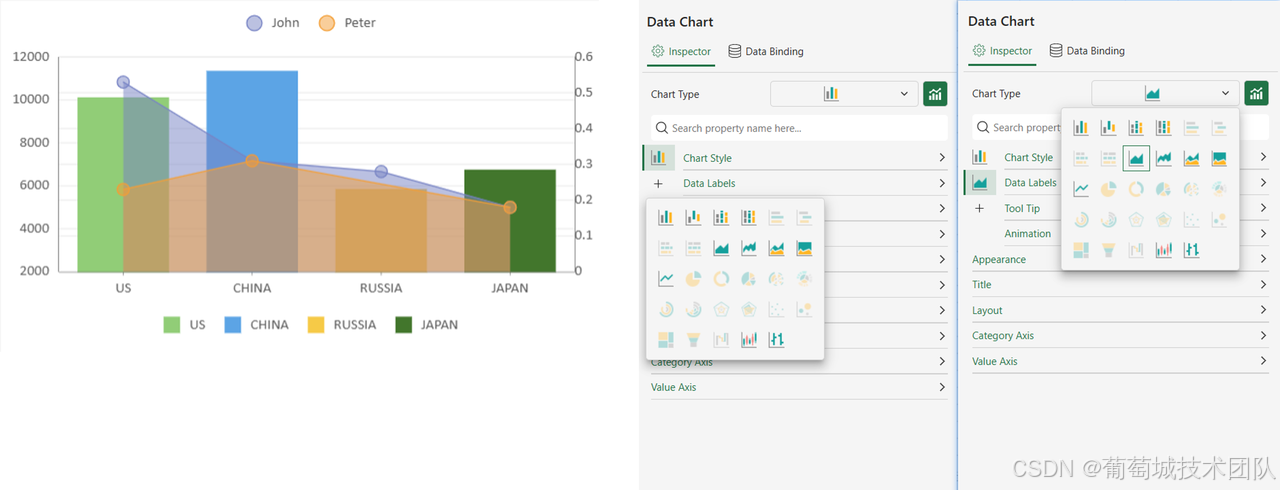Choose line chart icon in right panel picker
The image size is (1280, 490).
[1081, 189]
